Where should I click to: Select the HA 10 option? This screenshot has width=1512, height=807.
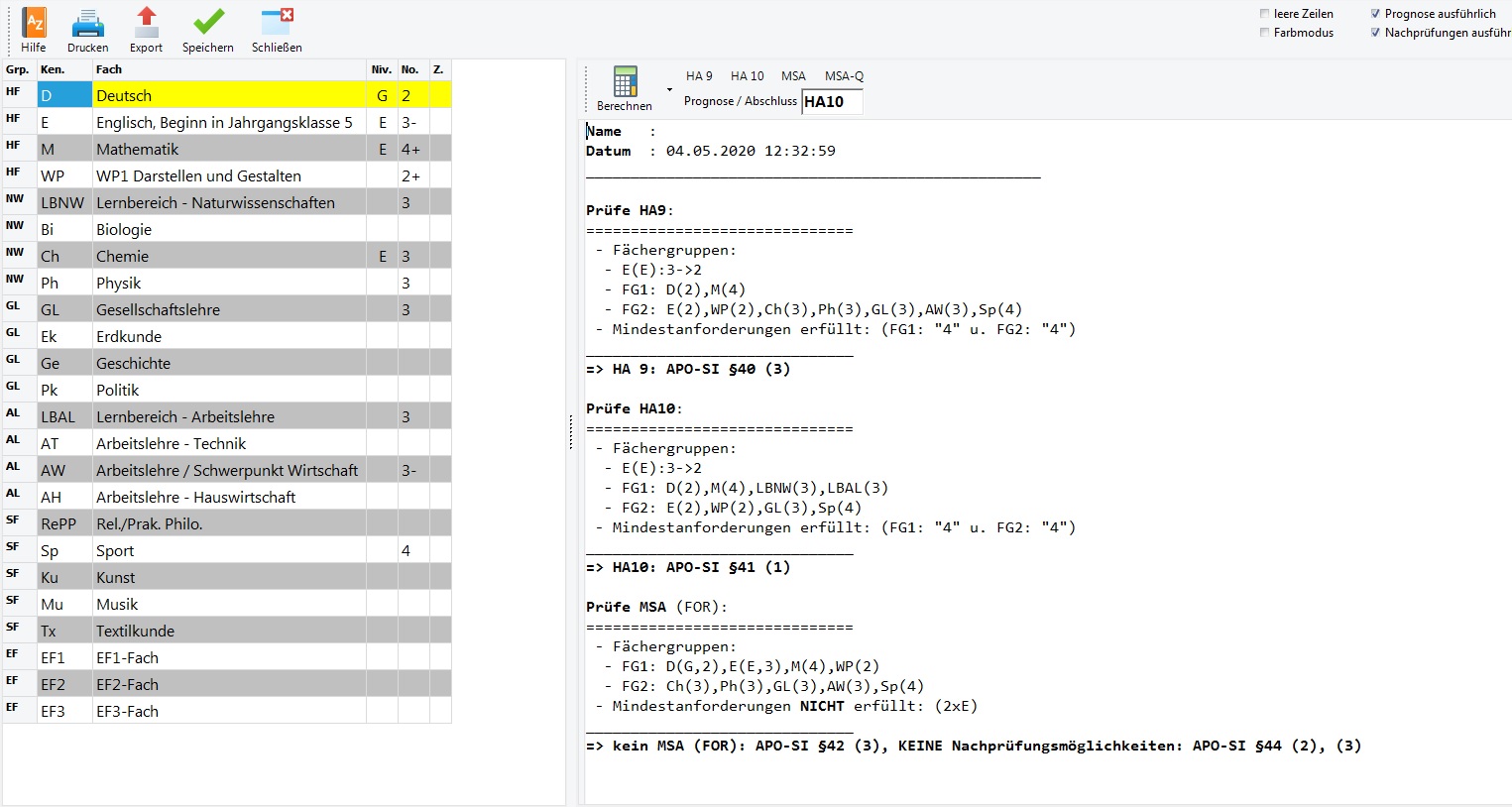pos(748,76)
